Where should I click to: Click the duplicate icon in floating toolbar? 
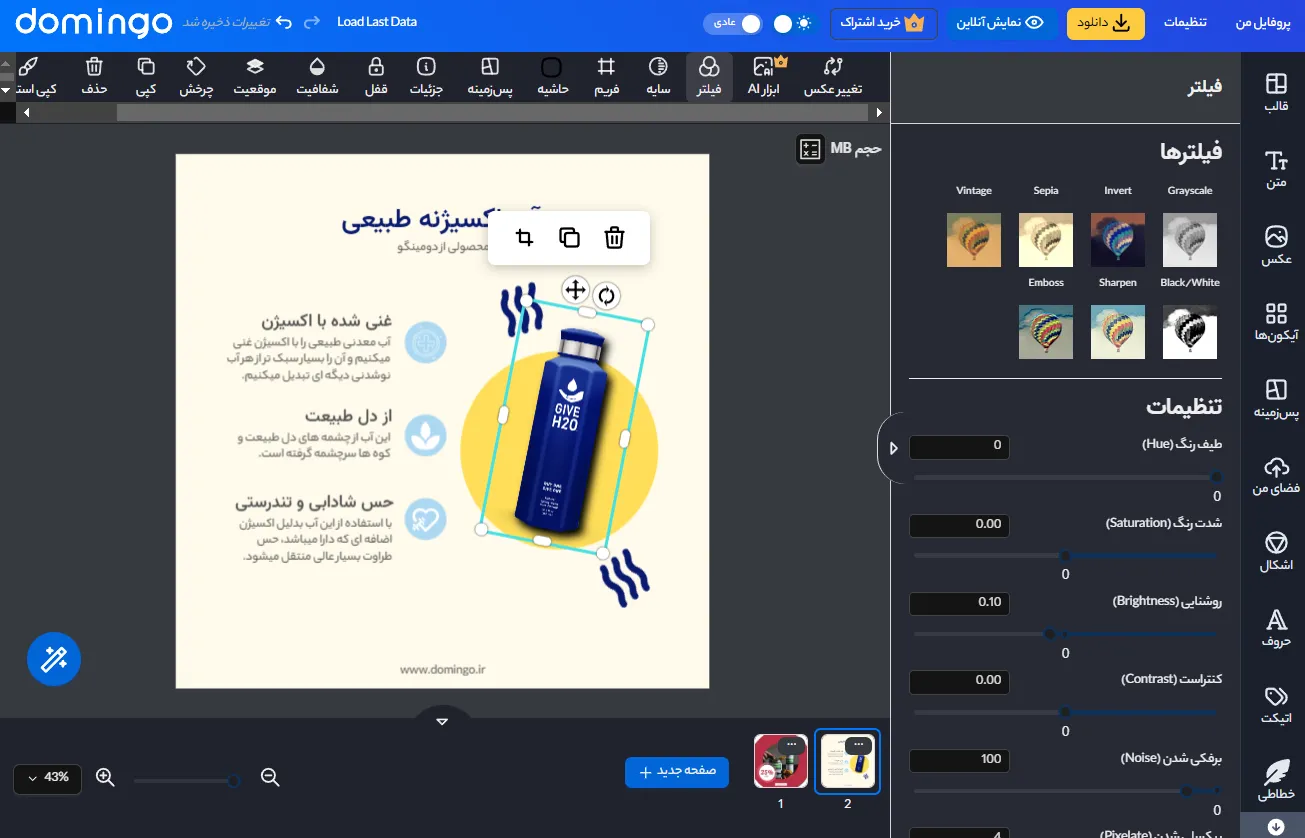[569, 237]
